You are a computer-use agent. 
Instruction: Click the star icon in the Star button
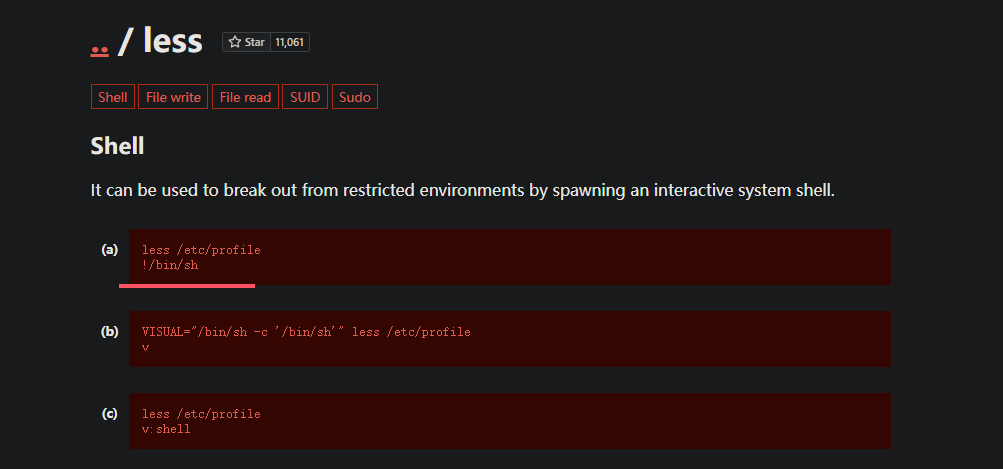pos(235,42)
